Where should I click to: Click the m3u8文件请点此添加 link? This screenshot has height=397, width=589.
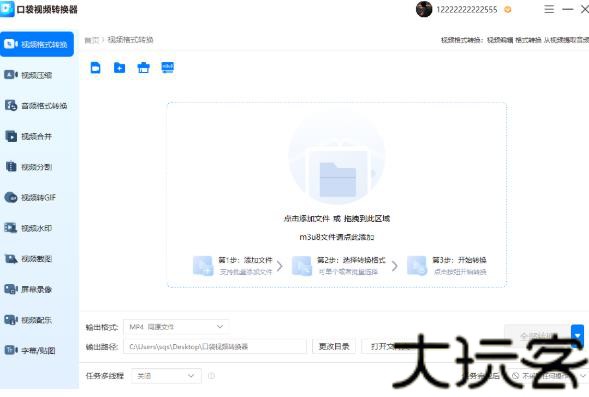[337, 237]
